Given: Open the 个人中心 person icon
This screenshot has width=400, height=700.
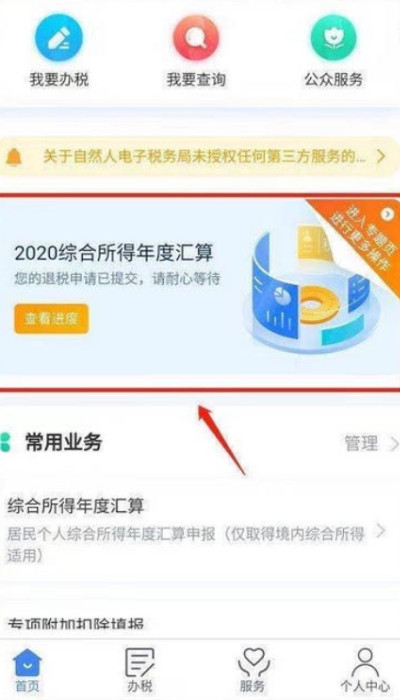Looking at the screenshot, I should coord(365,662).
